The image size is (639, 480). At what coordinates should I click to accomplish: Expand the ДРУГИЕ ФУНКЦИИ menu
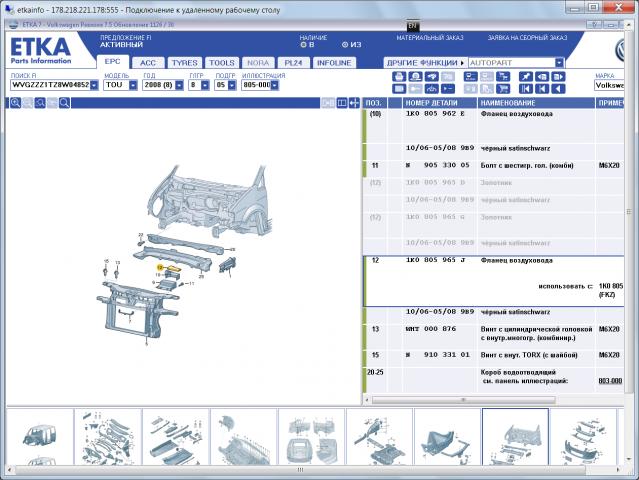[x=425, y=63]
